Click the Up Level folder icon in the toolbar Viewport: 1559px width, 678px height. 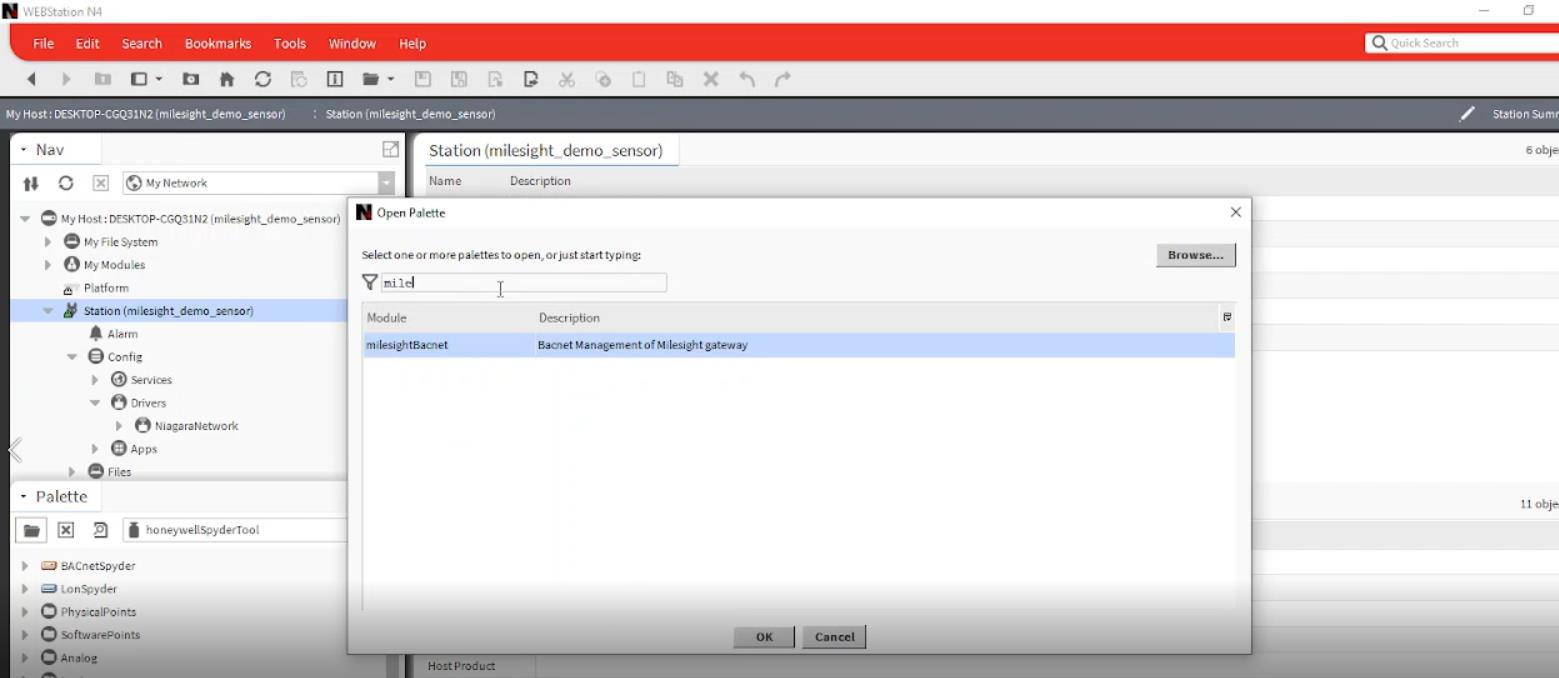tap(102, 79)
